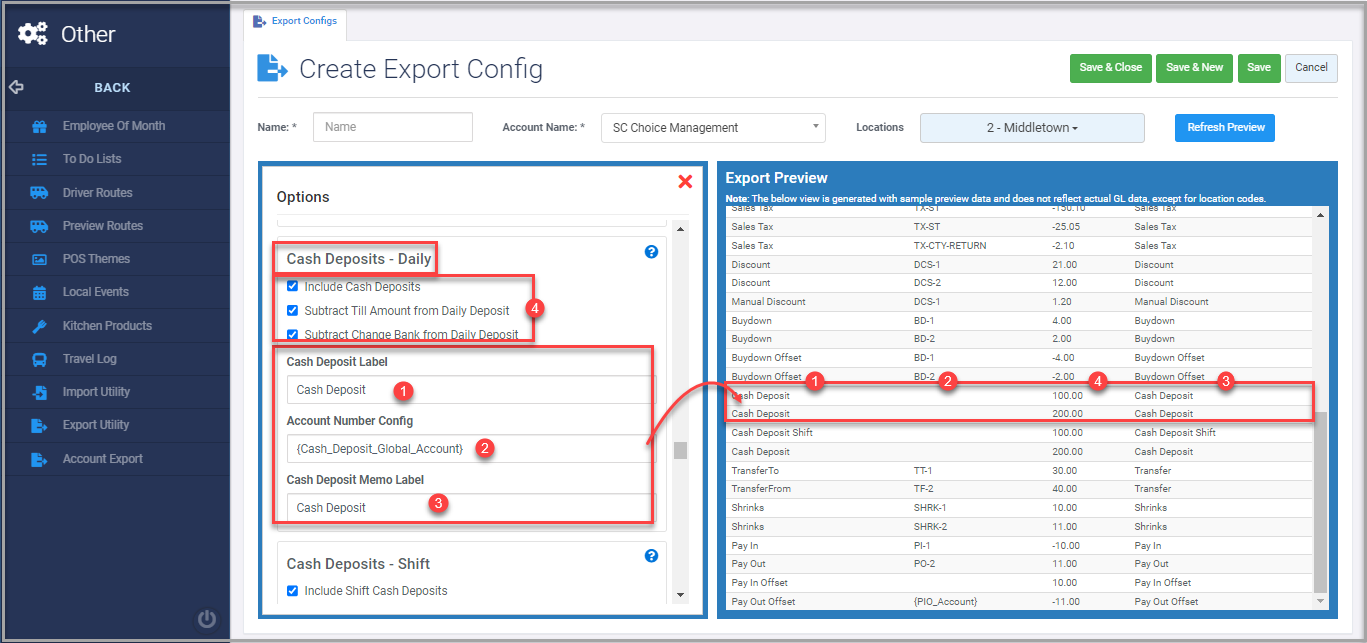This screenshot has height=643, width=1367.
Task: Click the Preview Routes truck icon
Action: coord(39,226)
